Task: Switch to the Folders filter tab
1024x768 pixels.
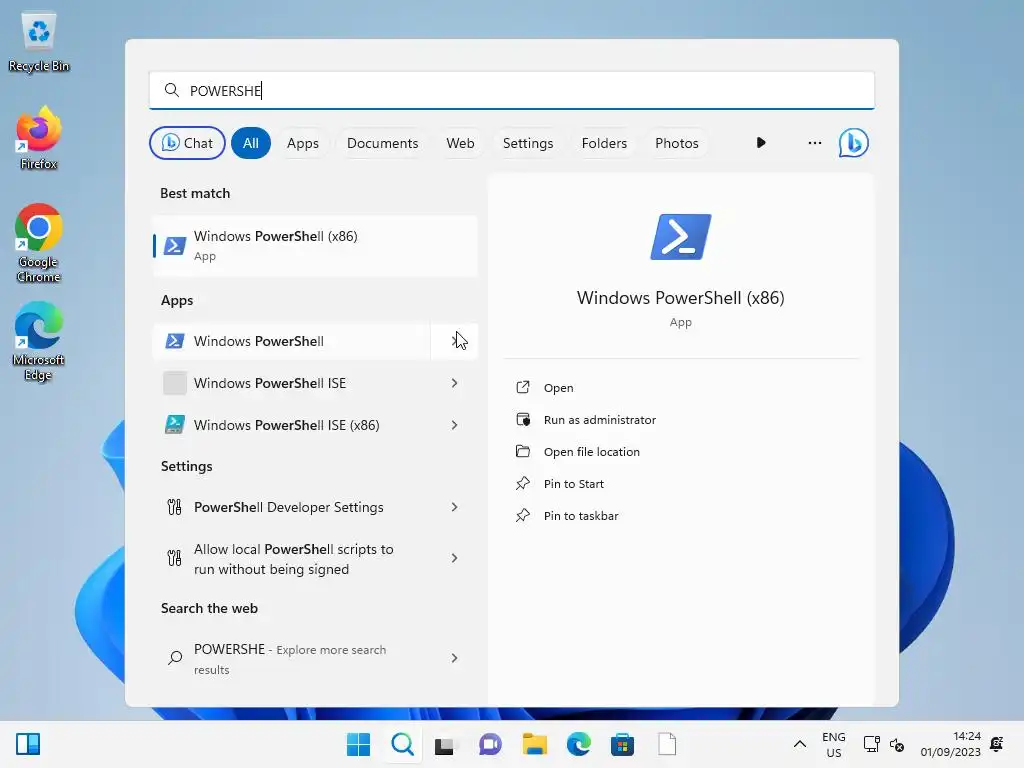Action: [x=604, y=143]
